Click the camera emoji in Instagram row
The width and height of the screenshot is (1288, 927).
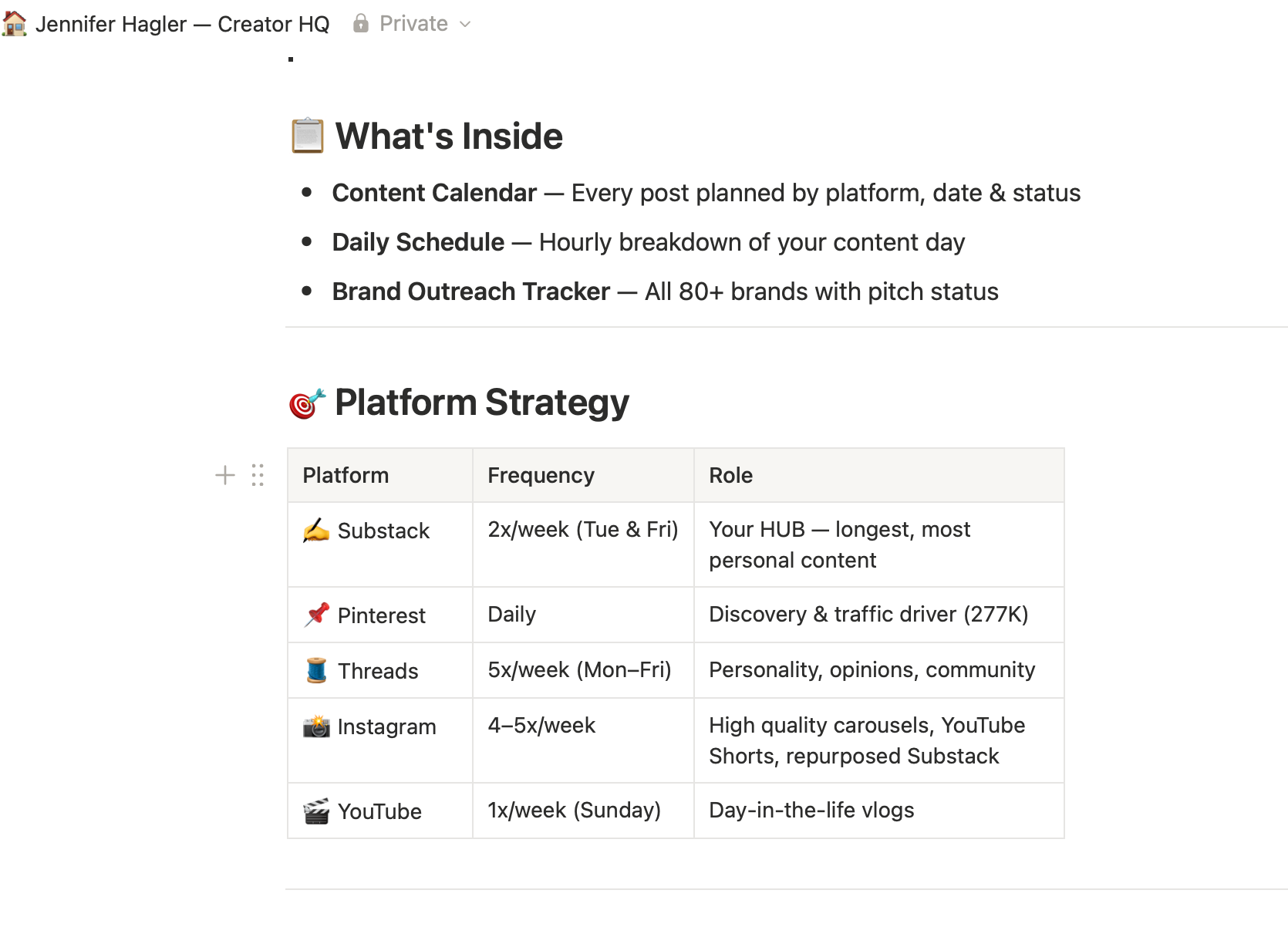(316, 726)
